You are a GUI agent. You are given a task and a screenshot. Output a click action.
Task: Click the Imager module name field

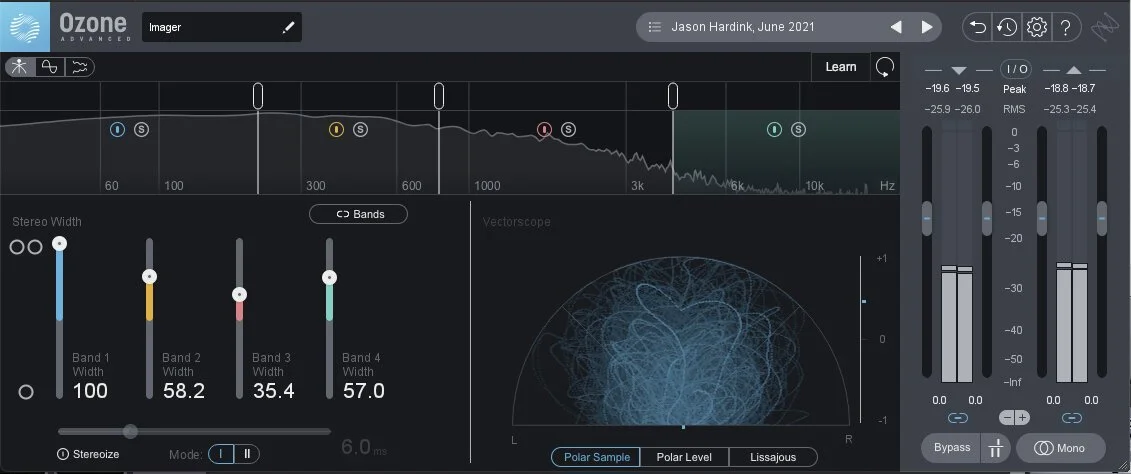point(221,27)
